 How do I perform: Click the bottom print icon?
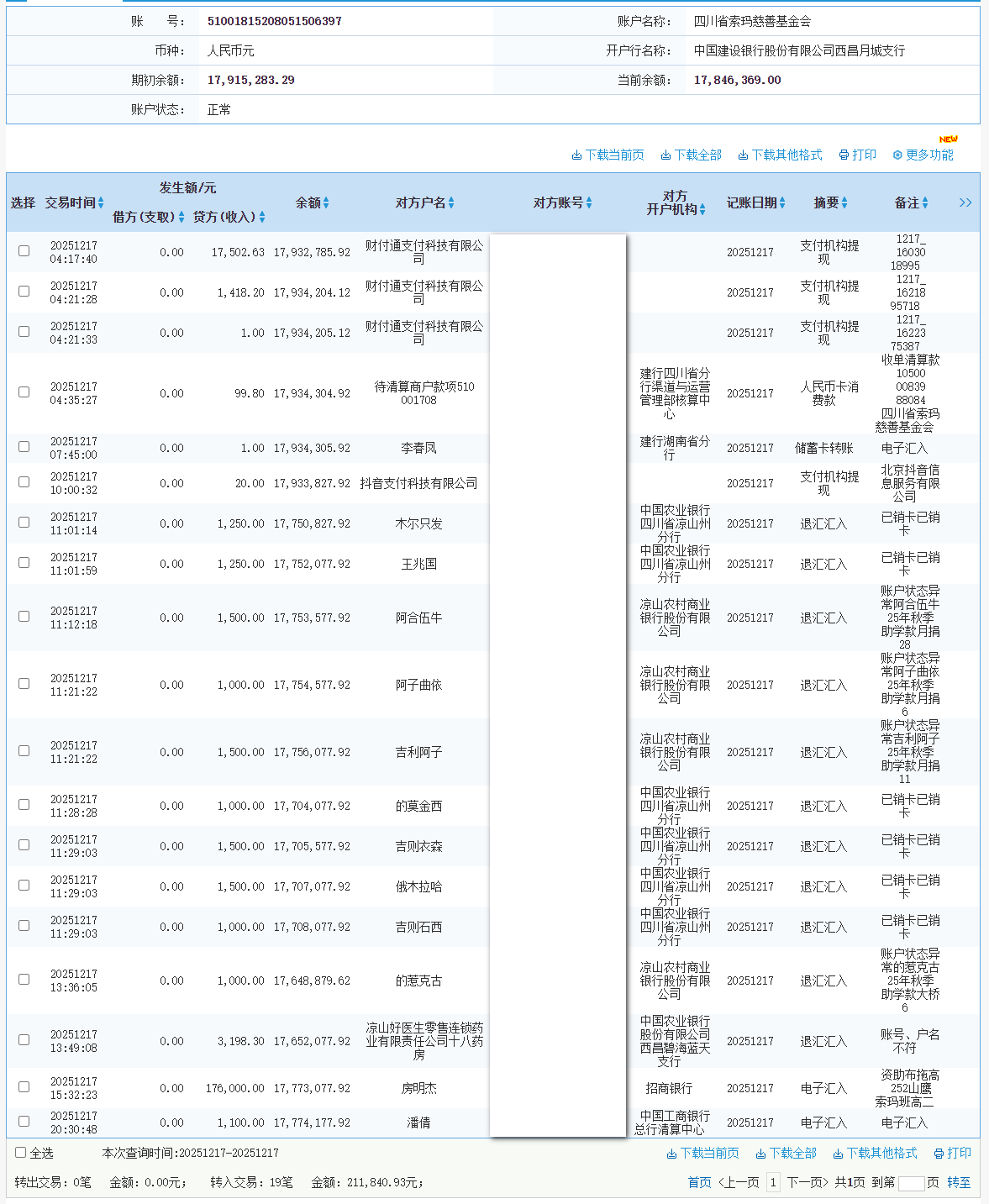(x=938, y=1154)
